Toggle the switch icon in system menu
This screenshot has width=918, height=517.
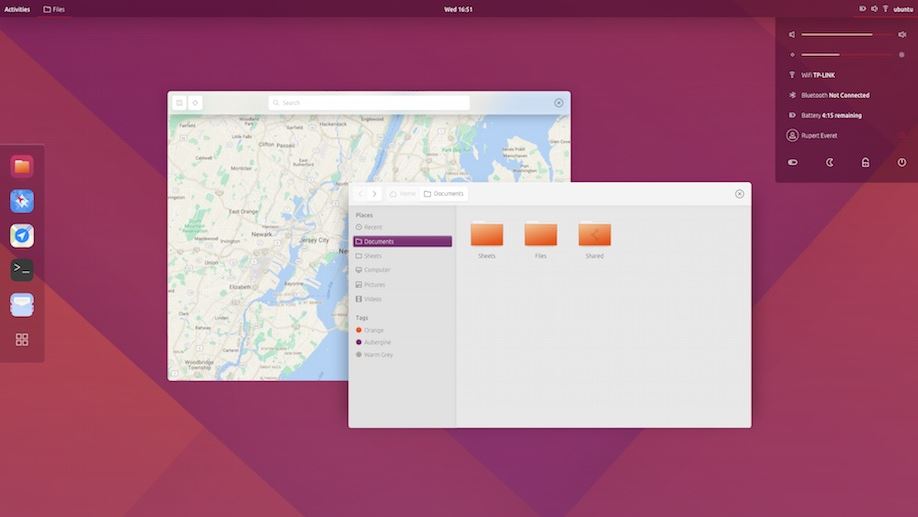pos(793,162)
